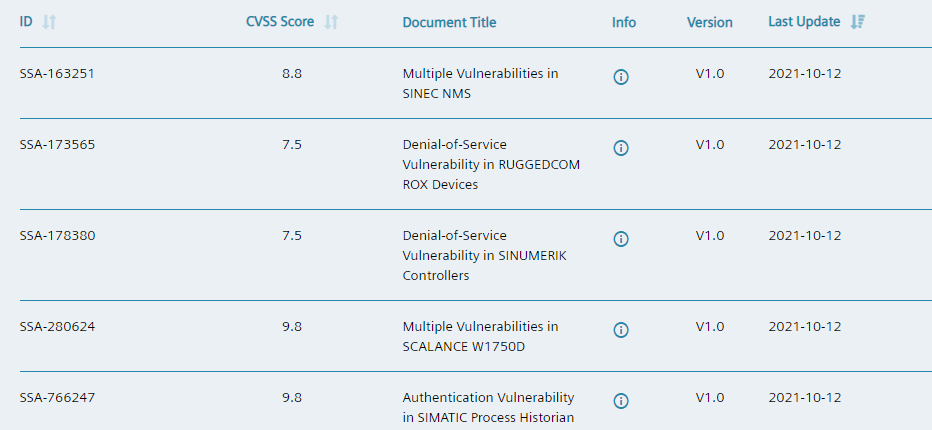The height and width of the screenshot is (430, 932).
Task: Select the Version column header
Action: (x=710, y=23)
